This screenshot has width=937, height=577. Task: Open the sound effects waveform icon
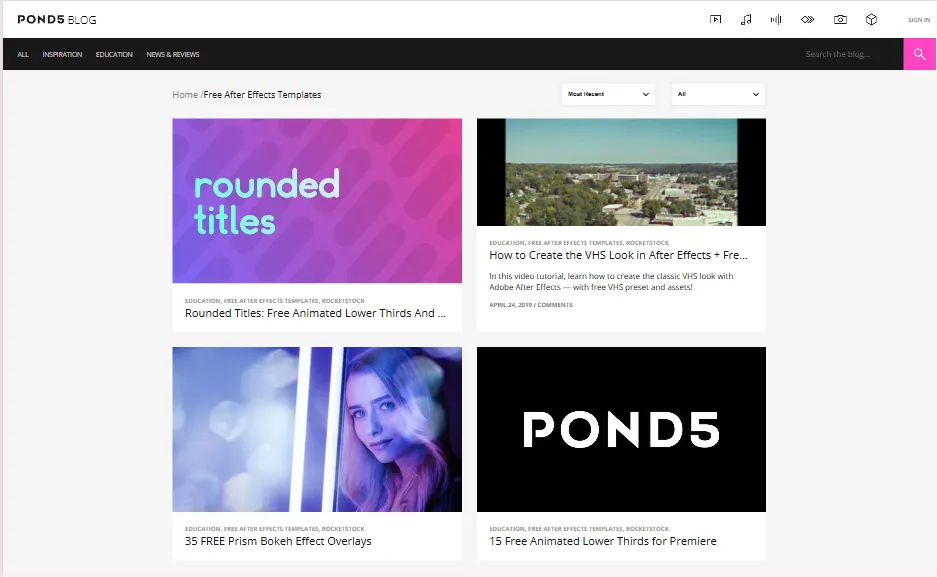[776, 19]
